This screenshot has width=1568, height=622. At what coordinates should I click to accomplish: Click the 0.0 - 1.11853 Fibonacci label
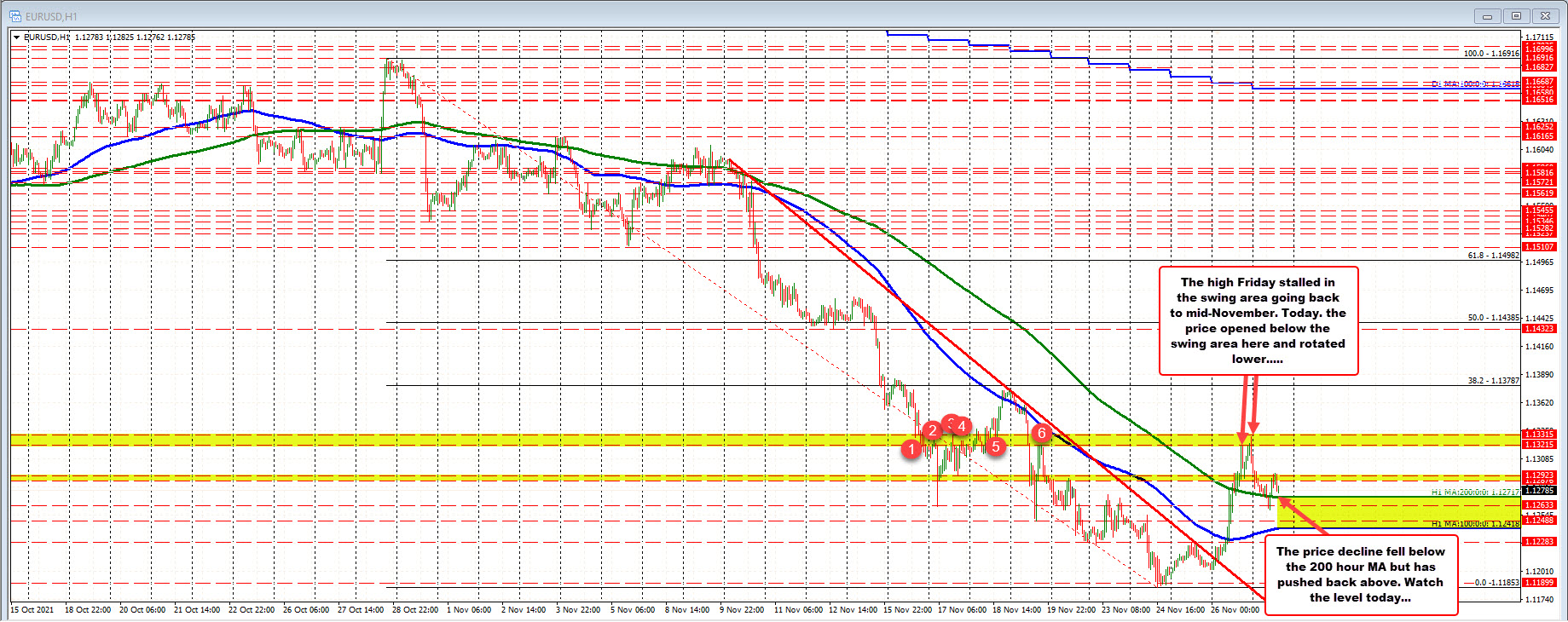(1497, 583)
